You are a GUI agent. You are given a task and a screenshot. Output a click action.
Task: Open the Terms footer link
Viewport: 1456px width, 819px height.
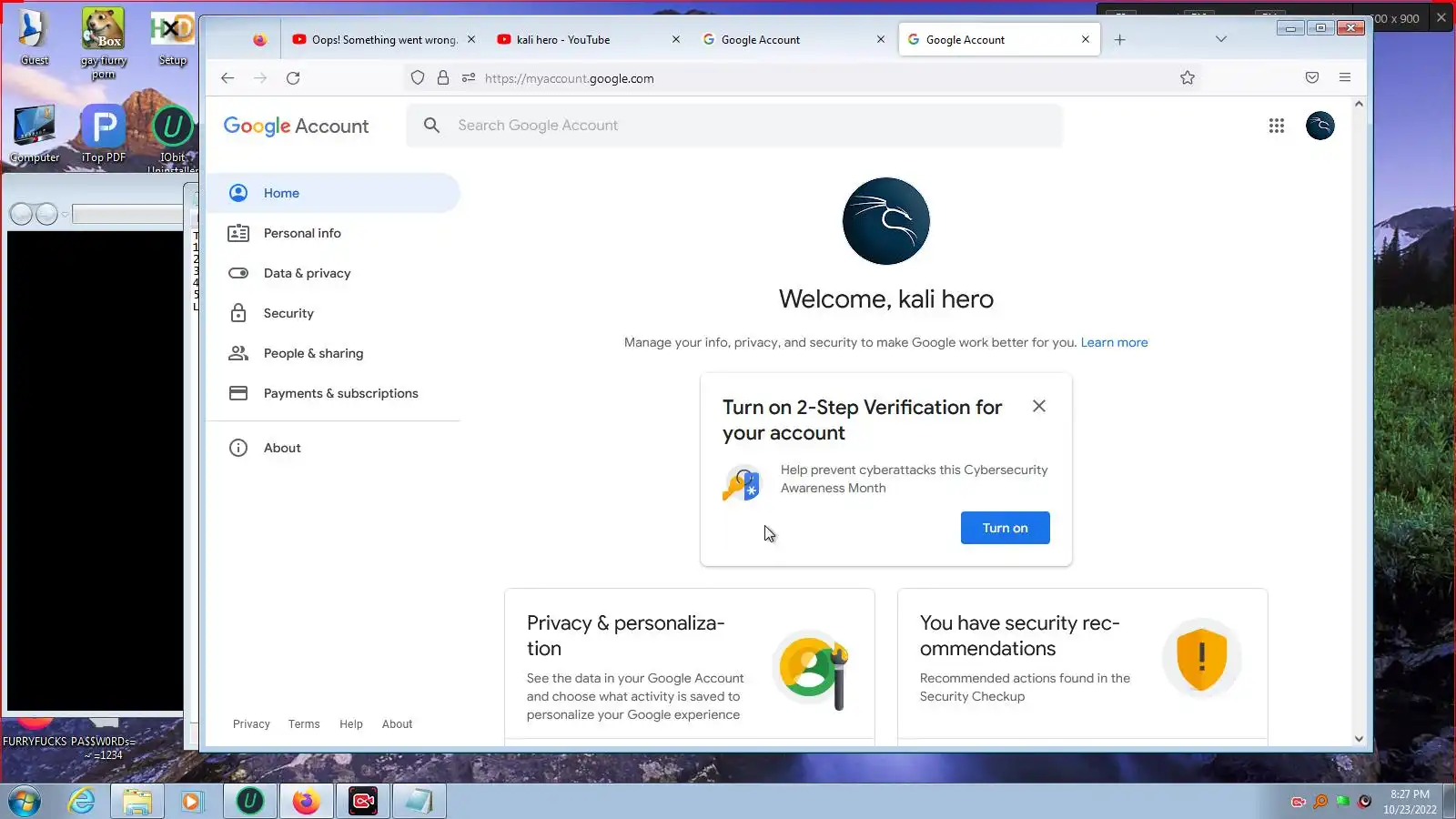coord(304,724)
